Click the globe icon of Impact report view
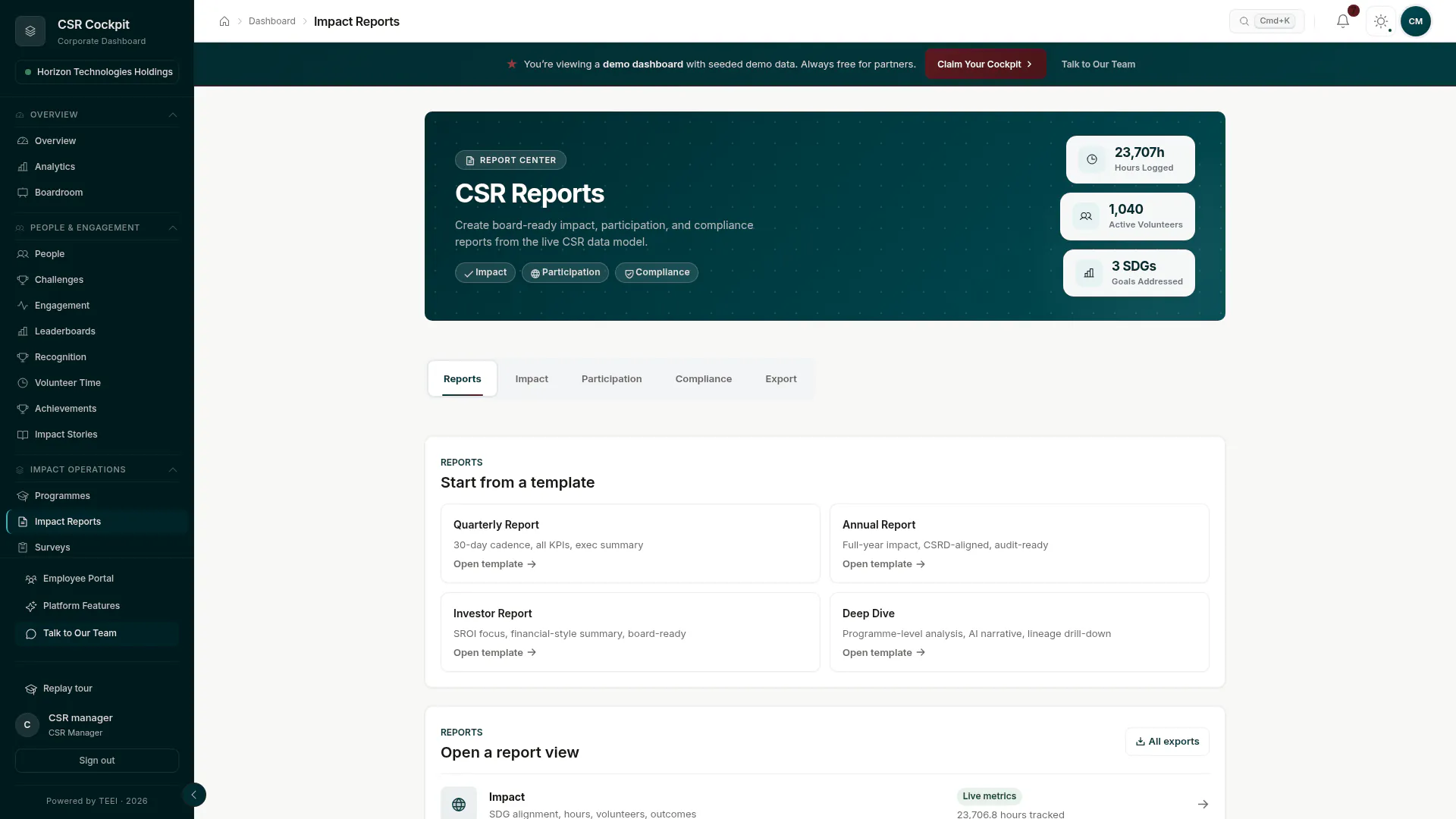Image resolution: width=1456 pixels, height=819 pixels. (x=459, y=804)
